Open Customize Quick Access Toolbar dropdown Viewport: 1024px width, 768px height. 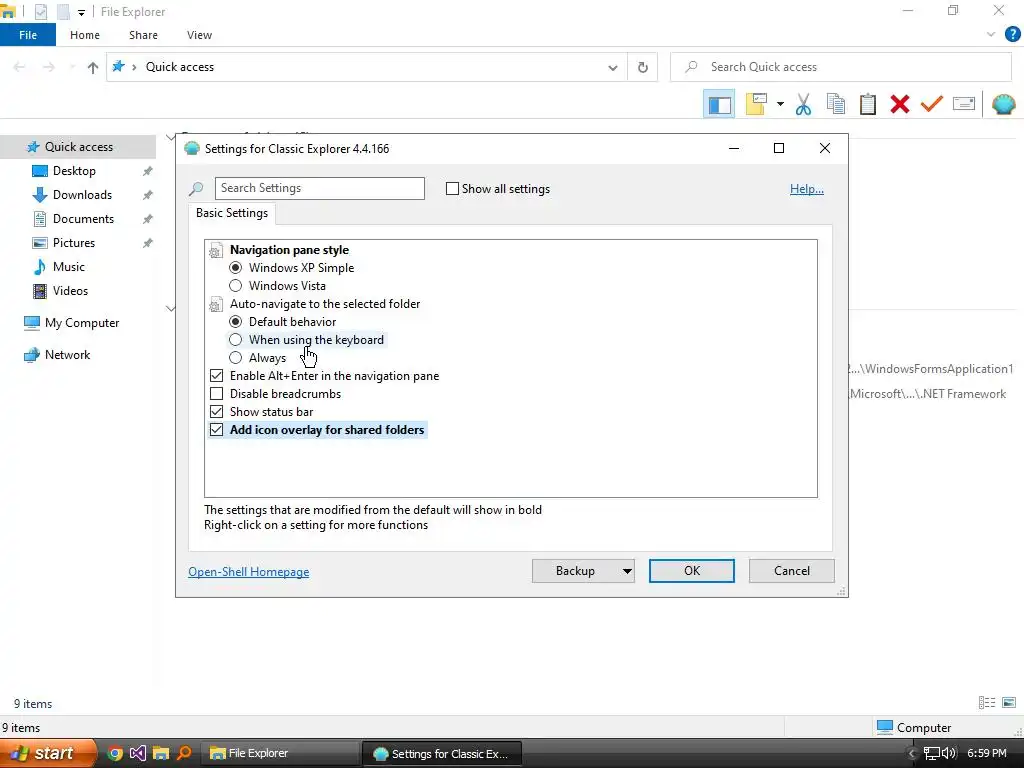81,12
